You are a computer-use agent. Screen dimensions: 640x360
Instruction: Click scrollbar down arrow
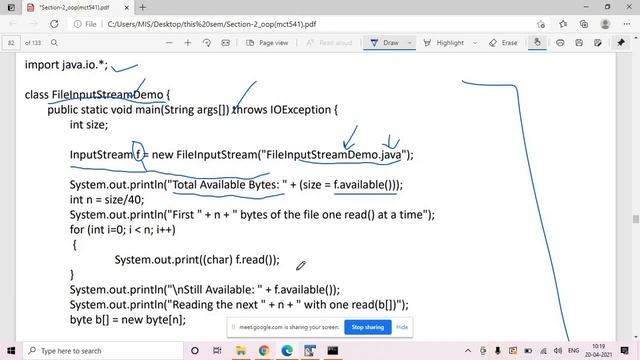[636, 337]
